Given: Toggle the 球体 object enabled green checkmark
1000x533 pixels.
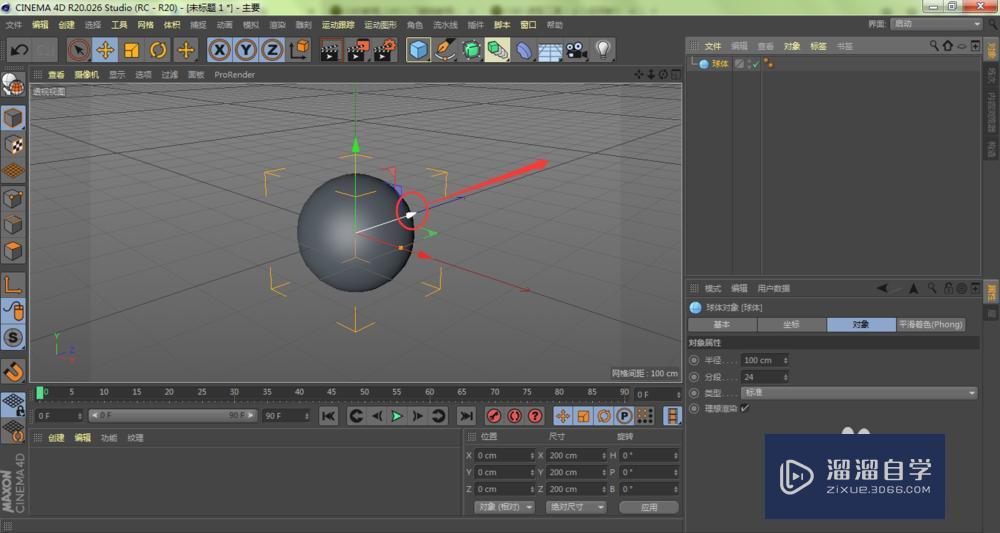Looking at the screenshot, I should coord(756,64).
